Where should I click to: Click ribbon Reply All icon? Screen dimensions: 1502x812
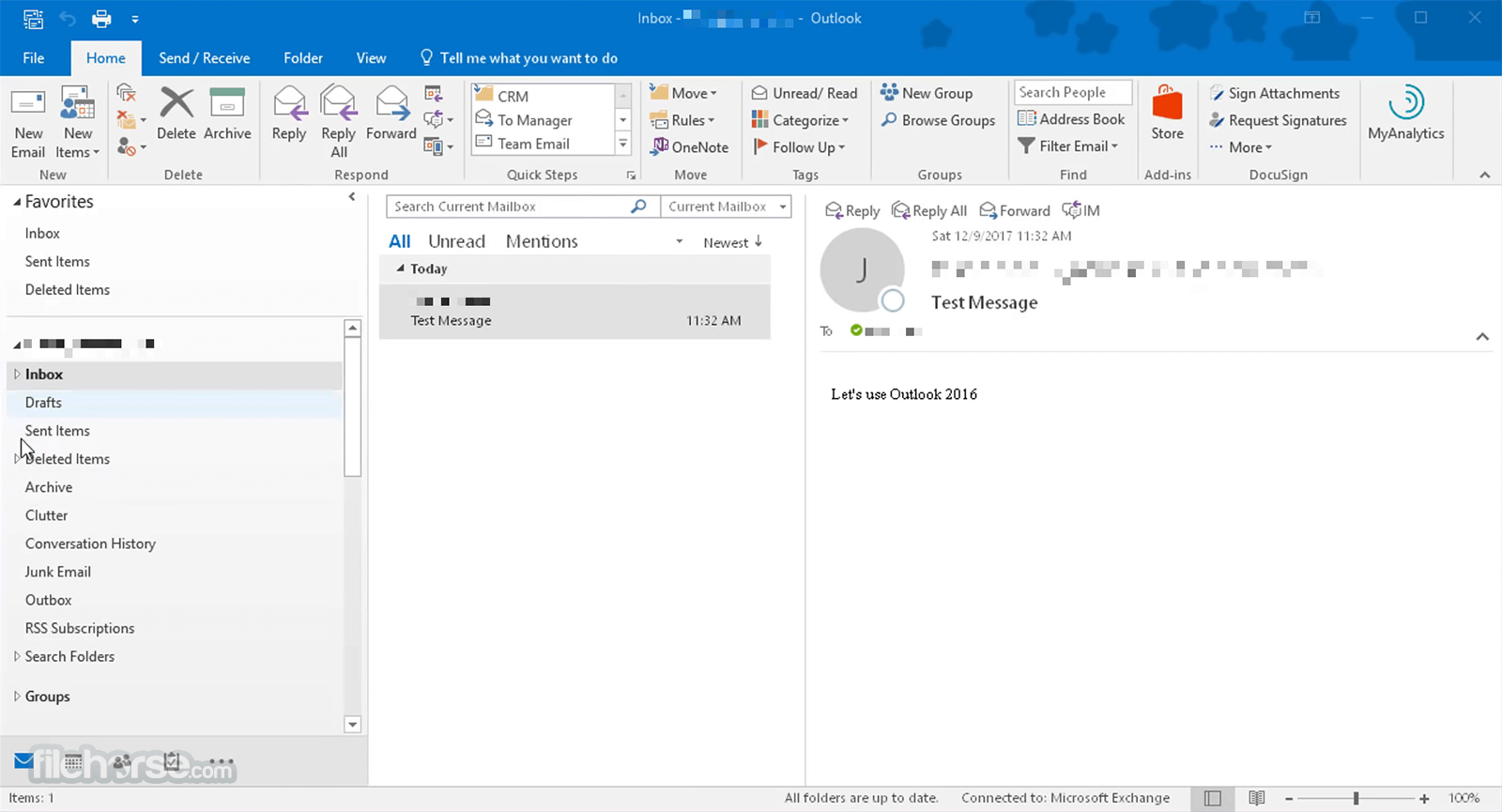coord(339,123)
